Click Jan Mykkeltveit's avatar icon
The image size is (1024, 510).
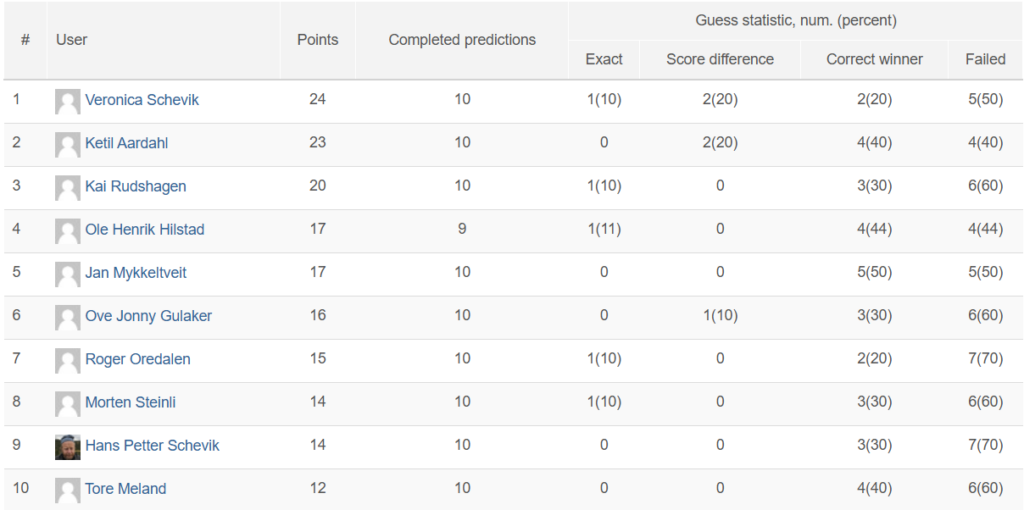(x=67, y=274)
